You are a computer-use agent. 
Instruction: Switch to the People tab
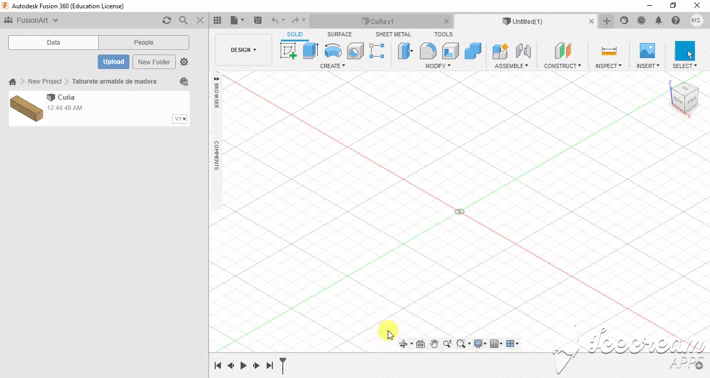(144, 43)
